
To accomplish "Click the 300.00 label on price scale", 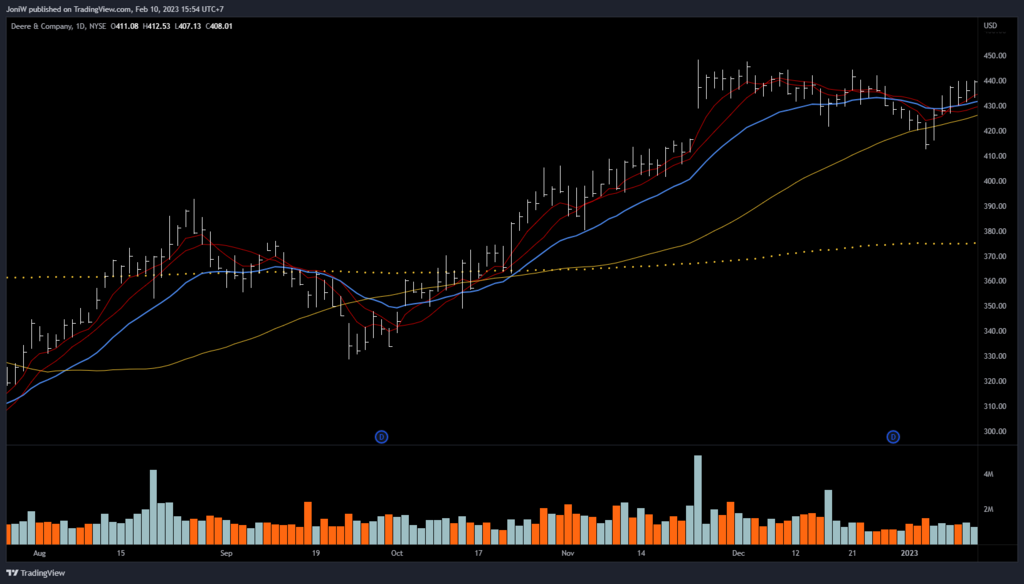I will click(993, 432).
